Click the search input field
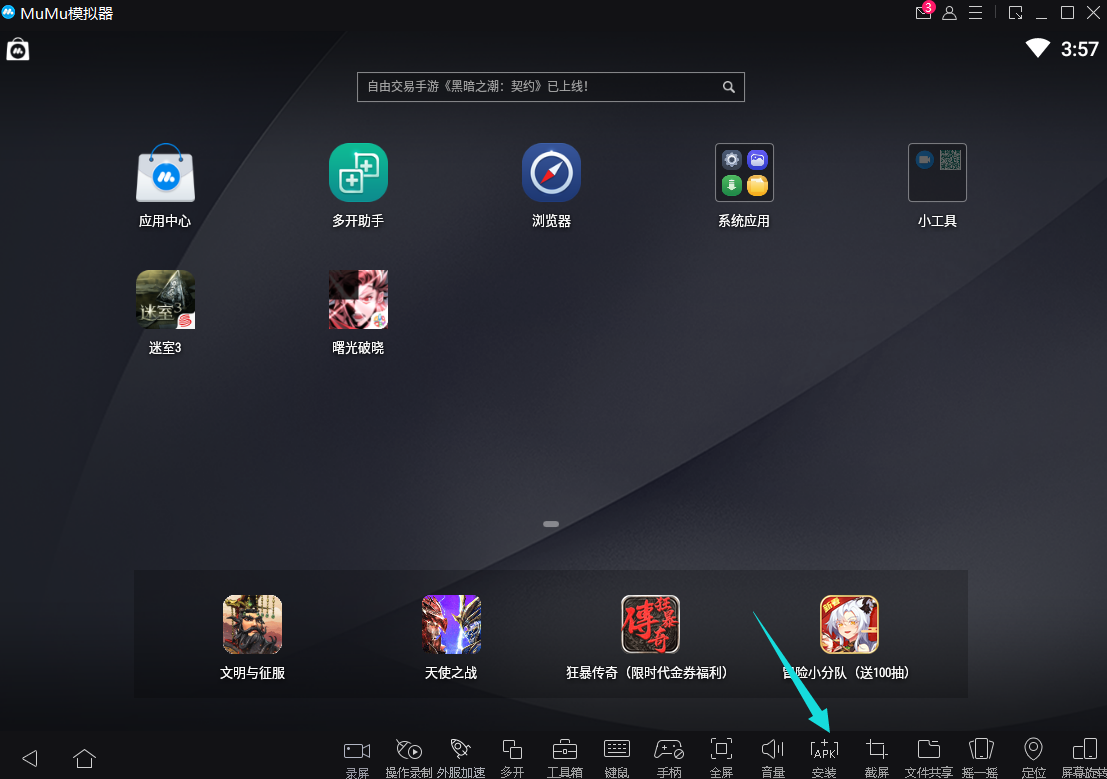The height and width of the screenshot is (779, 1107). 551,87
